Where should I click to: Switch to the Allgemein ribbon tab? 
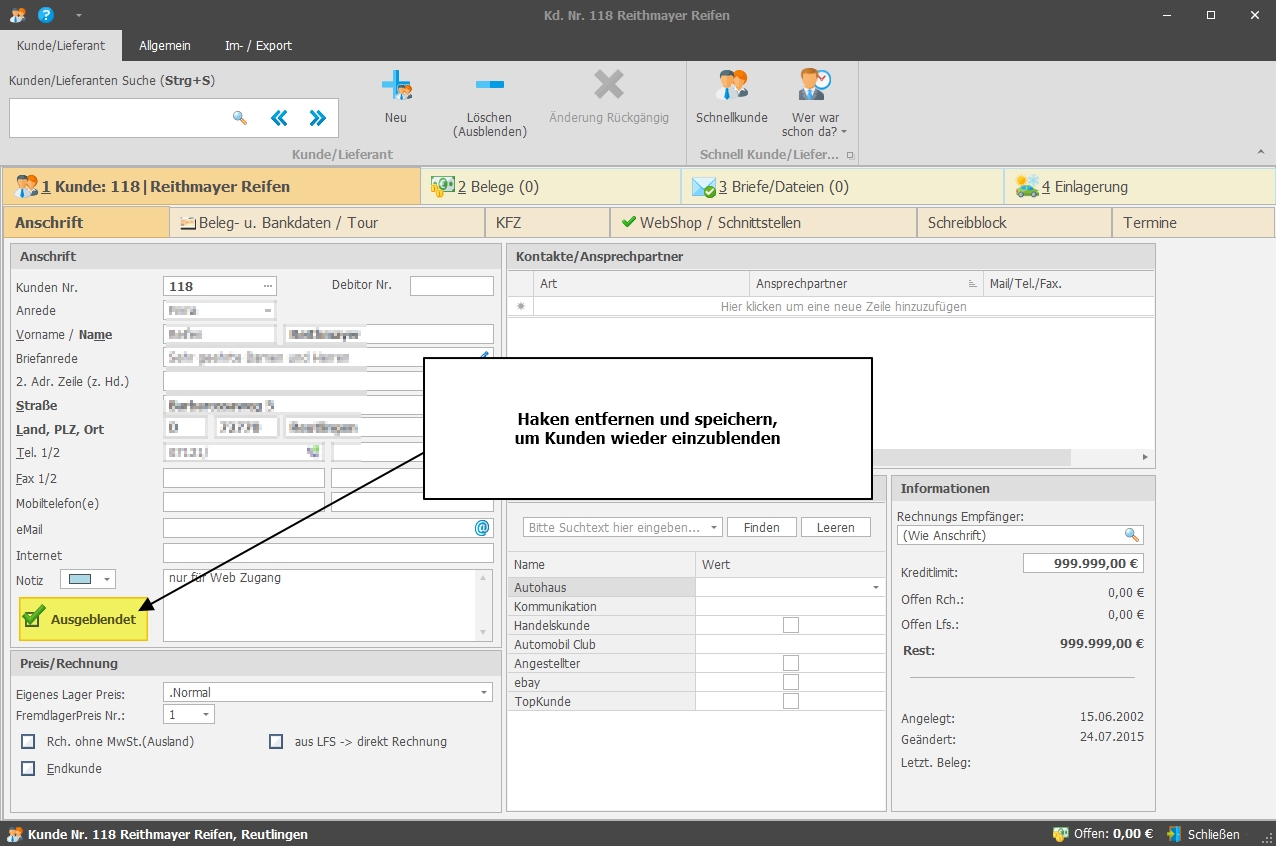pyautogui.click(x=166, y=46)
